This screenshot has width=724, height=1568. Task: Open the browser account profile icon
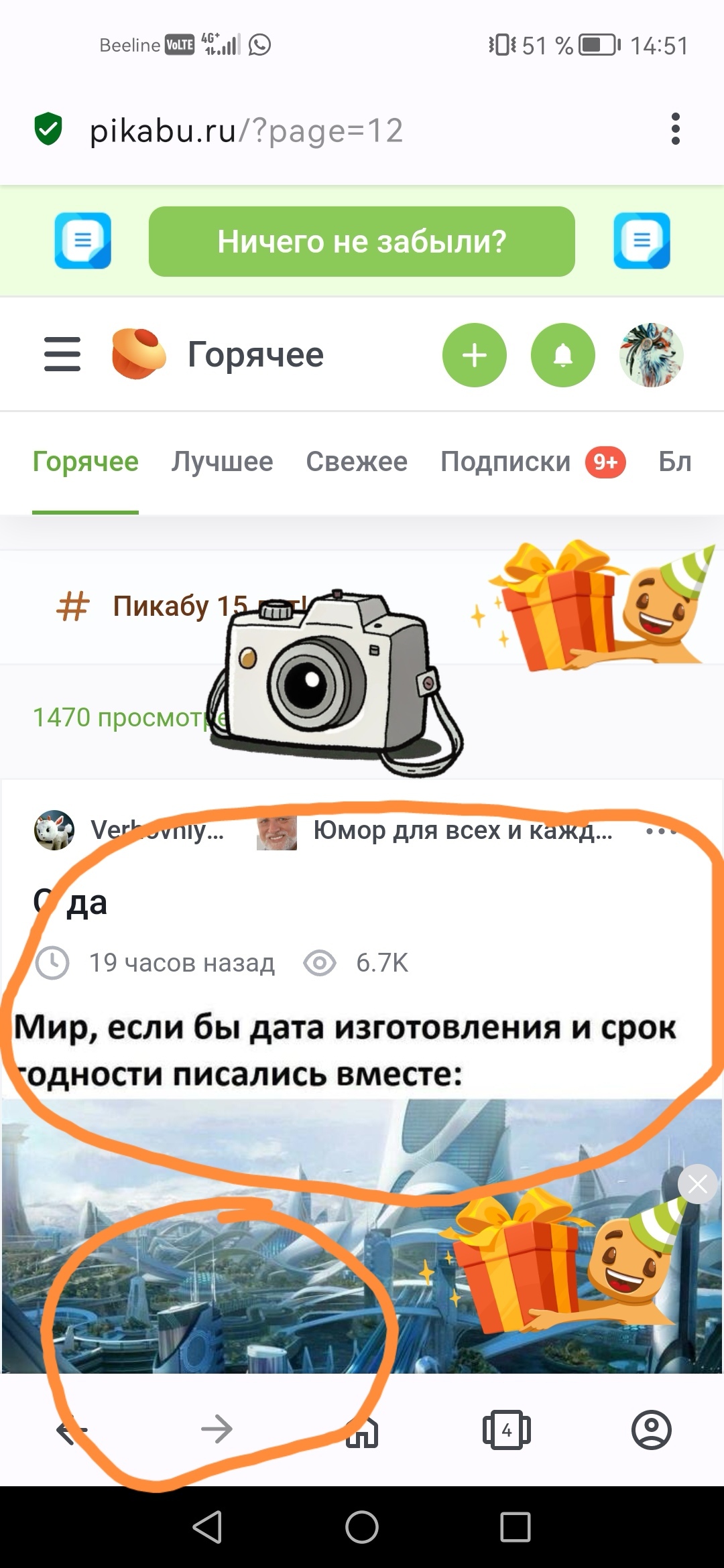tap(652, 1430)
